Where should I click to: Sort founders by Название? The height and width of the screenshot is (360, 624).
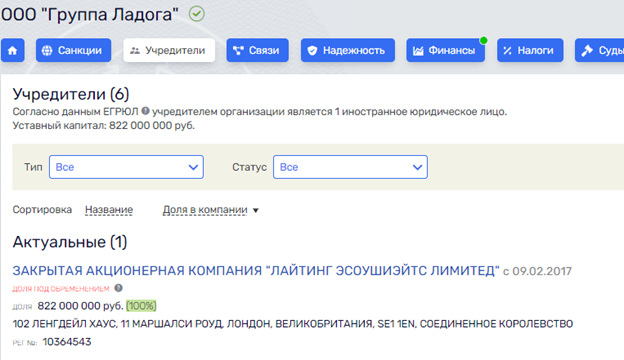point(109,210)
